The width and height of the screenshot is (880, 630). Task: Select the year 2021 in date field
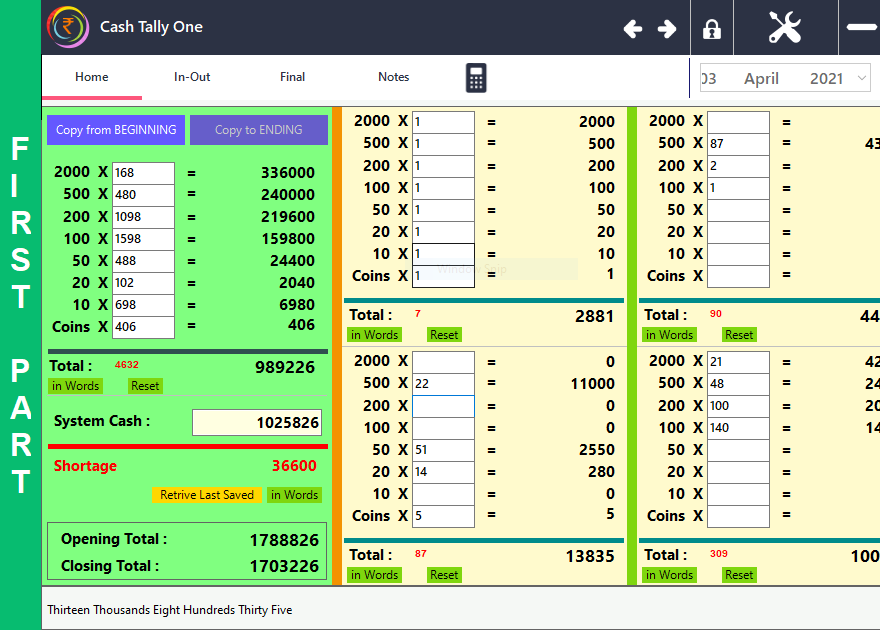coord(826,78)
